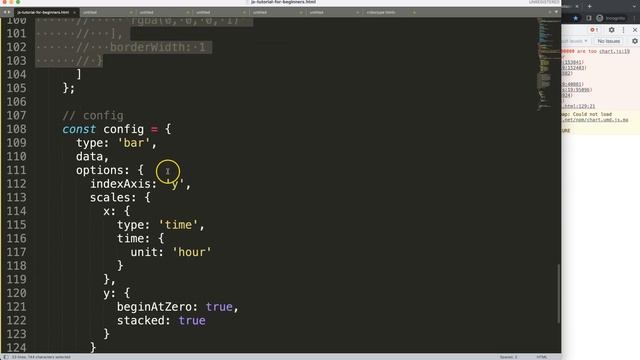This screenshot has width=640, height=360.
Task: Open the .html:129:21 stack trace link
Action: pyautogui.click(x=579, y=106)
